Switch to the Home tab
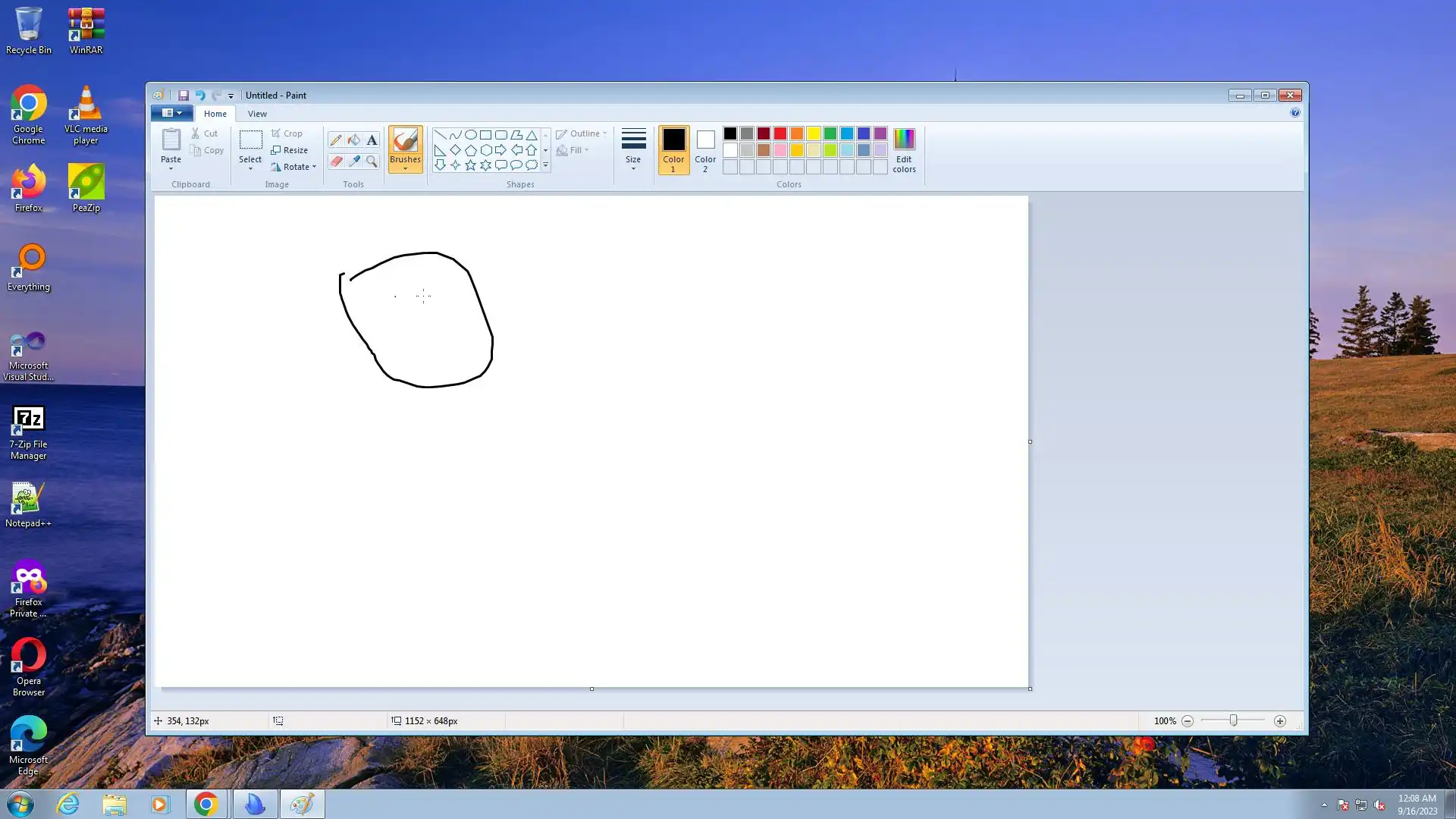The height and width of the screenshot is (819, 1456). point(215,114)
